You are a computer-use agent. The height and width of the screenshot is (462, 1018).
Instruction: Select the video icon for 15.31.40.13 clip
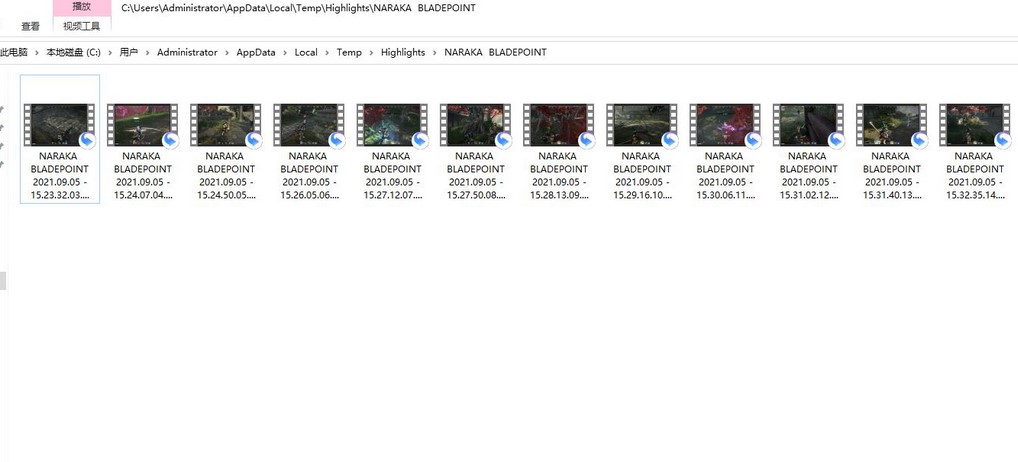coord(890,125)
